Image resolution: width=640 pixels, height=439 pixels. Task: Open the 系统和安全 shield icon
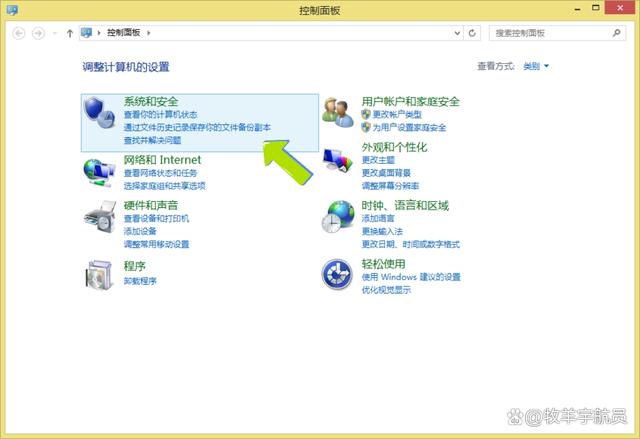99,113
